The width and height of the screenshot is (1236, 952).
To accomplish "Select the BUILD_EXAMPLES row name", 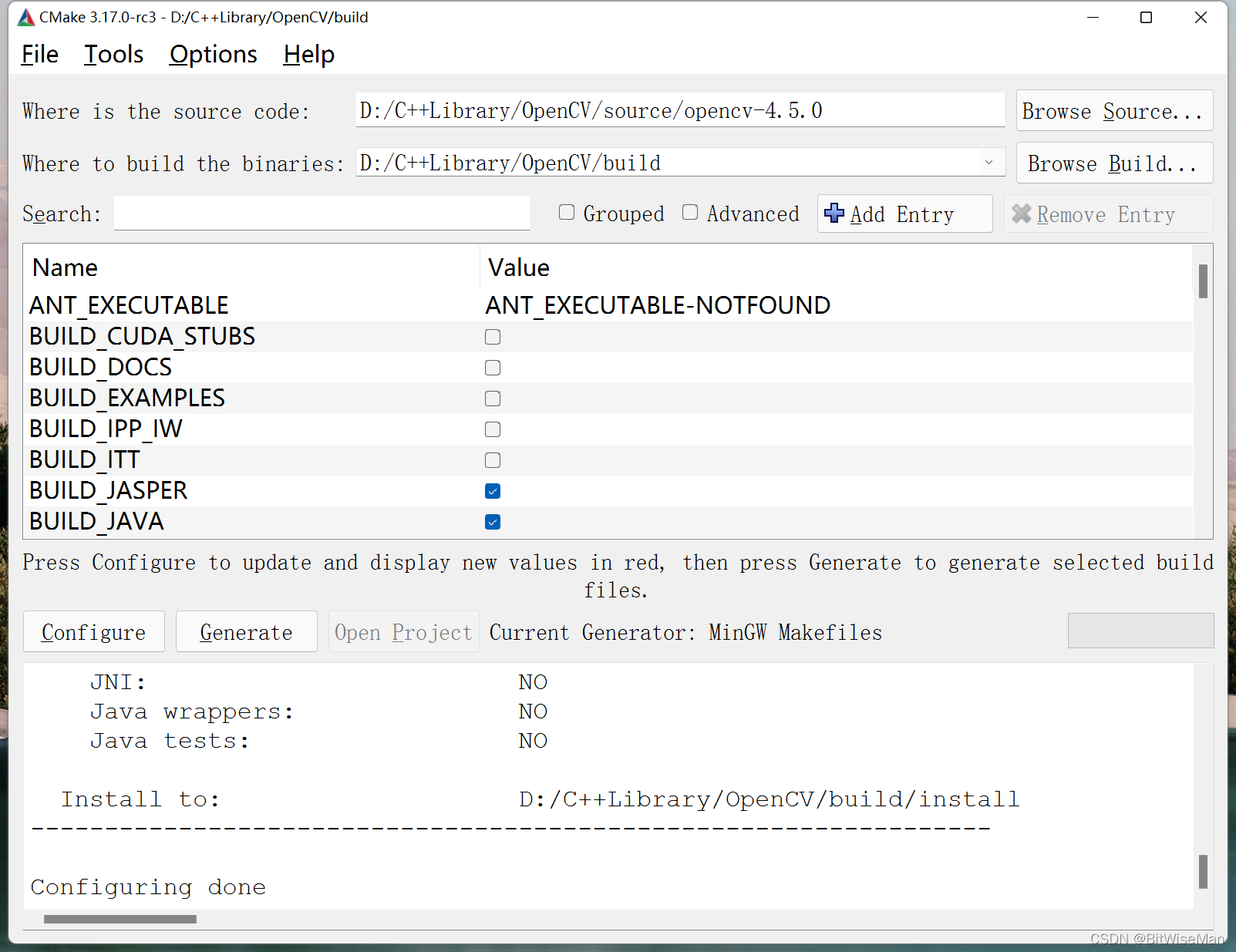I will pyautogui.click(x=127, y=398).
